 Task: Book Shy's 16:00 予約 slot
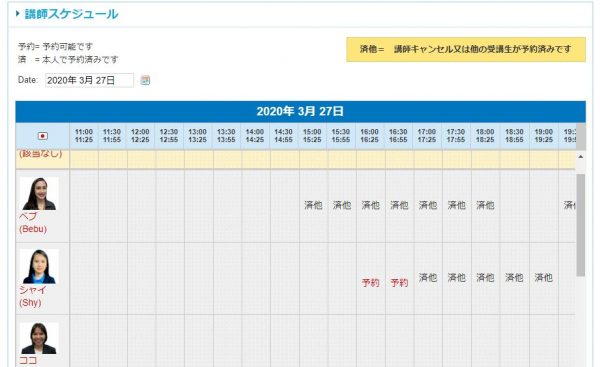(x=370, y=283)
